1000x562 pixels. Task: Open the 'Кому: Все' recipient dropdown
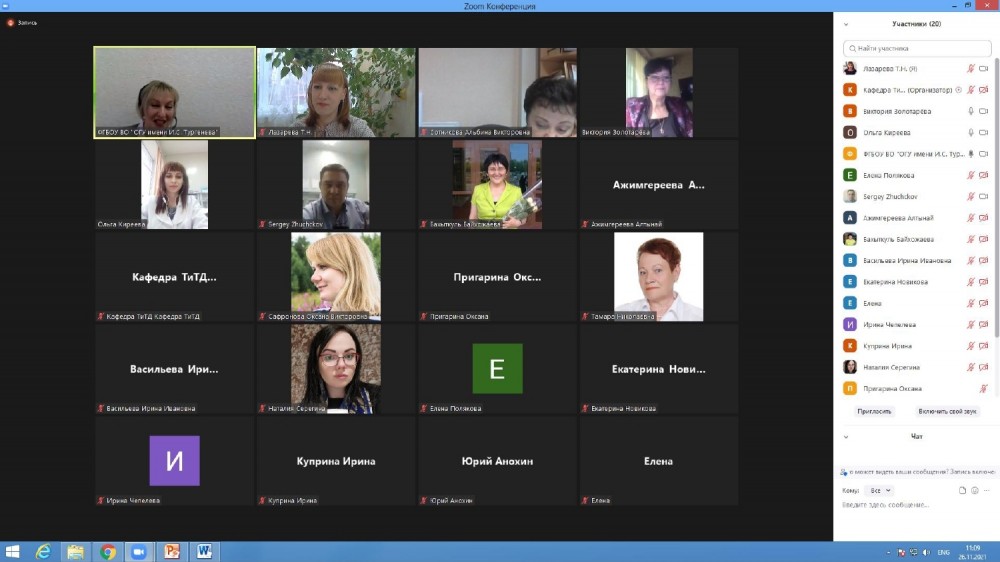(880, 491)
